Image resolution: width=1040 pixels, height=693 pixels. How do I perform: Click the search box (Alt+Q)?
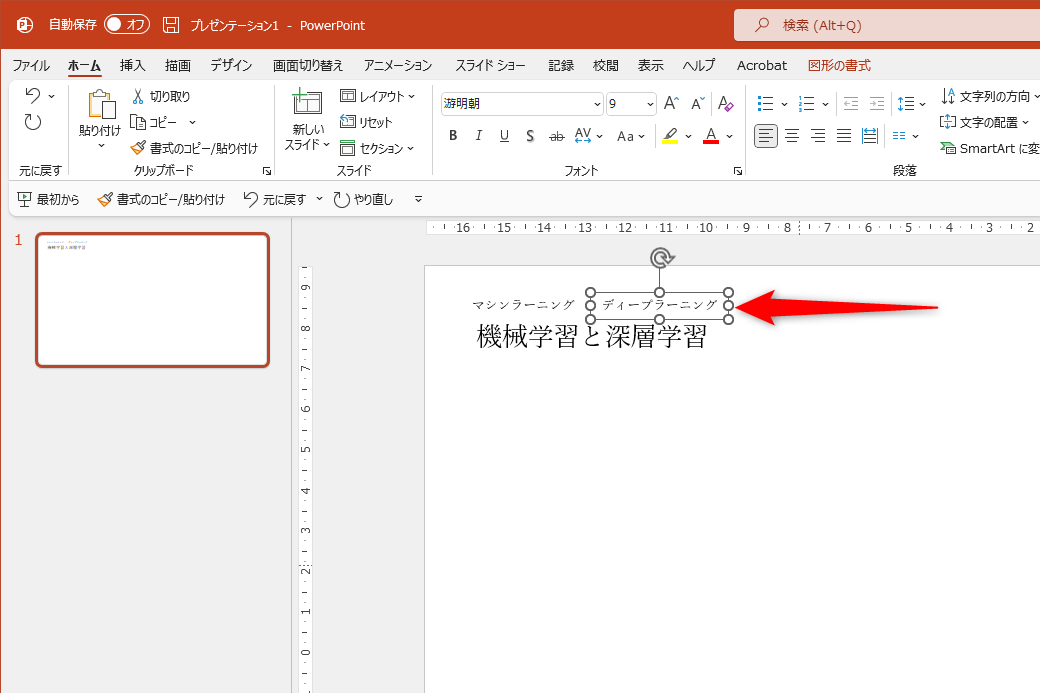pos(887,25)
